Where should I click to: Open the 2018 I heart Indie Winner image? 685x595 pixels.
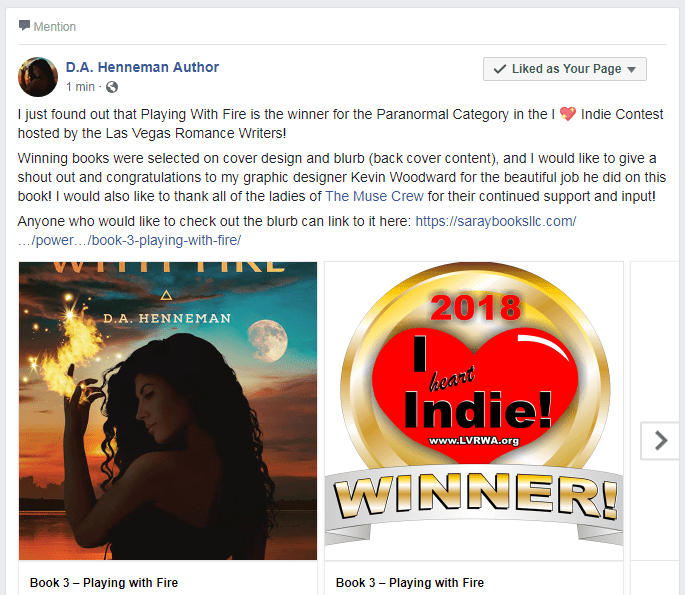tap(474, 411)
